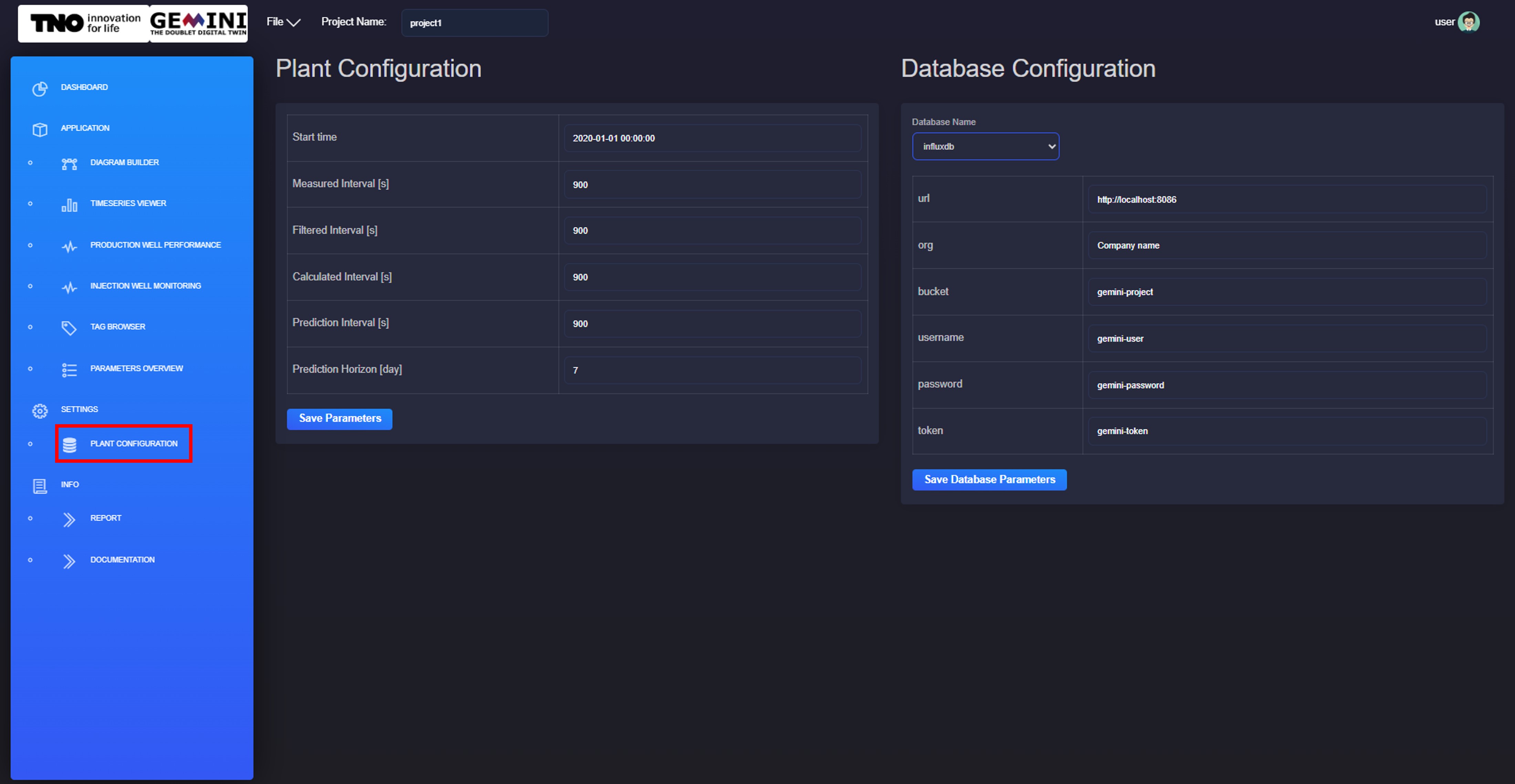Open Diagram Builder via its node icon

70,164
